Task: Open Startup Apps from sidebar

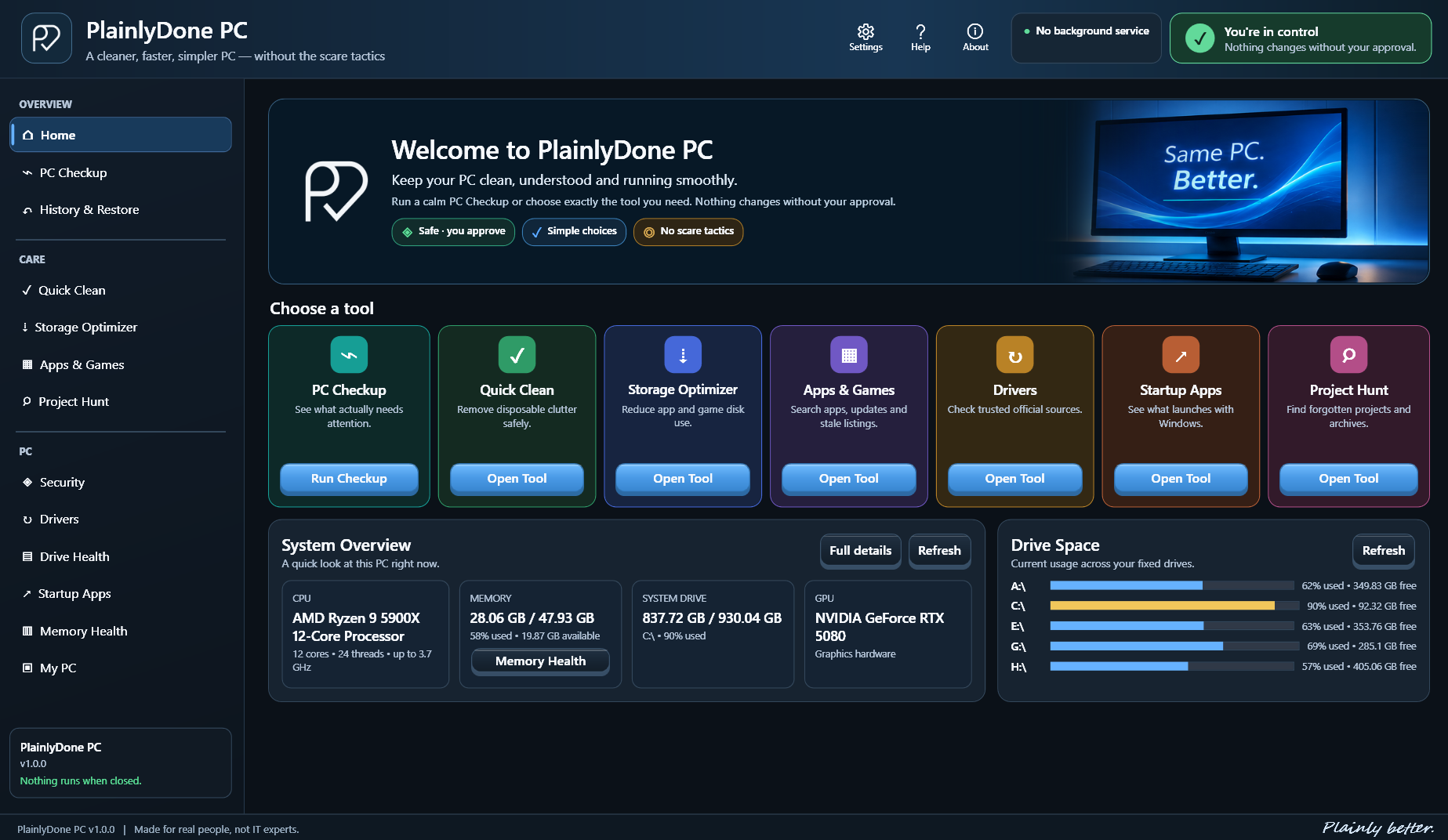Action: (x=121, y=593)
